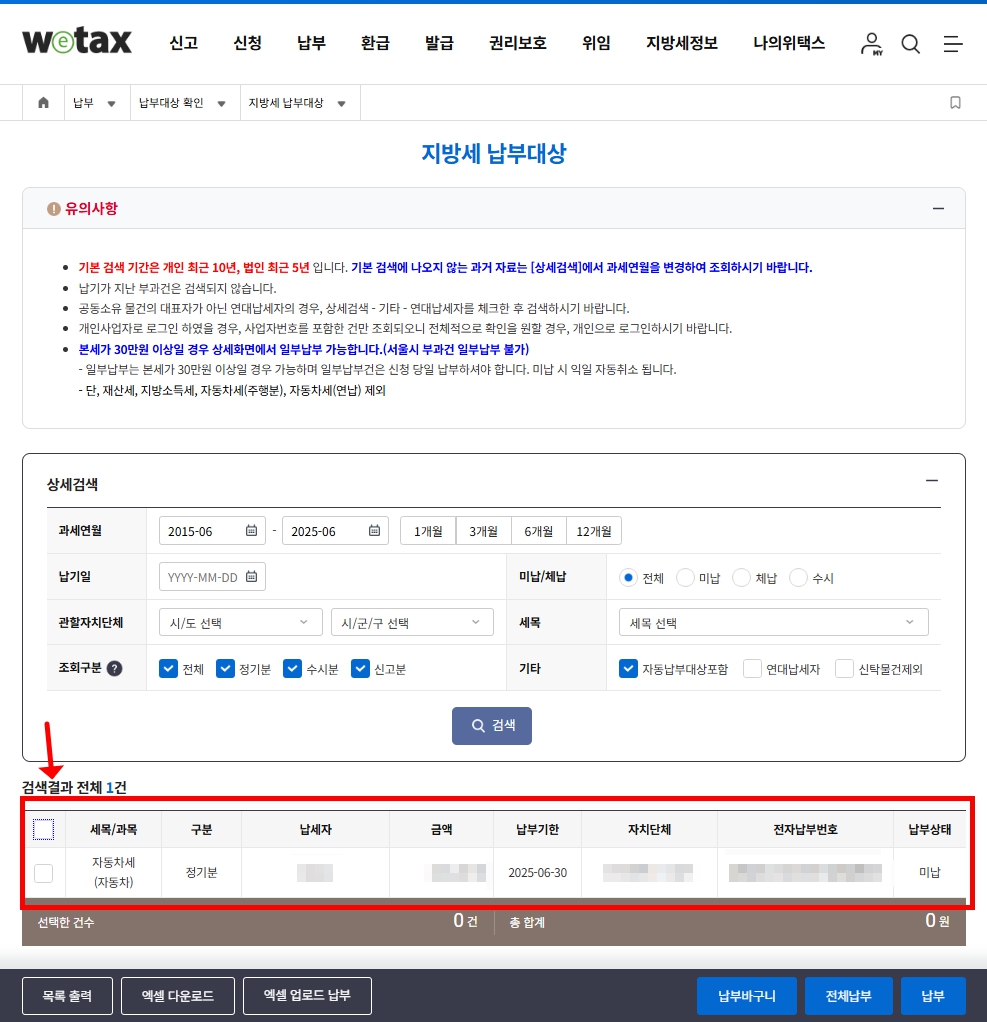Open the 시/도 선택 dropdown
Screen dimensions: 987x1022
pyautogui.click(x=240, y=622)
